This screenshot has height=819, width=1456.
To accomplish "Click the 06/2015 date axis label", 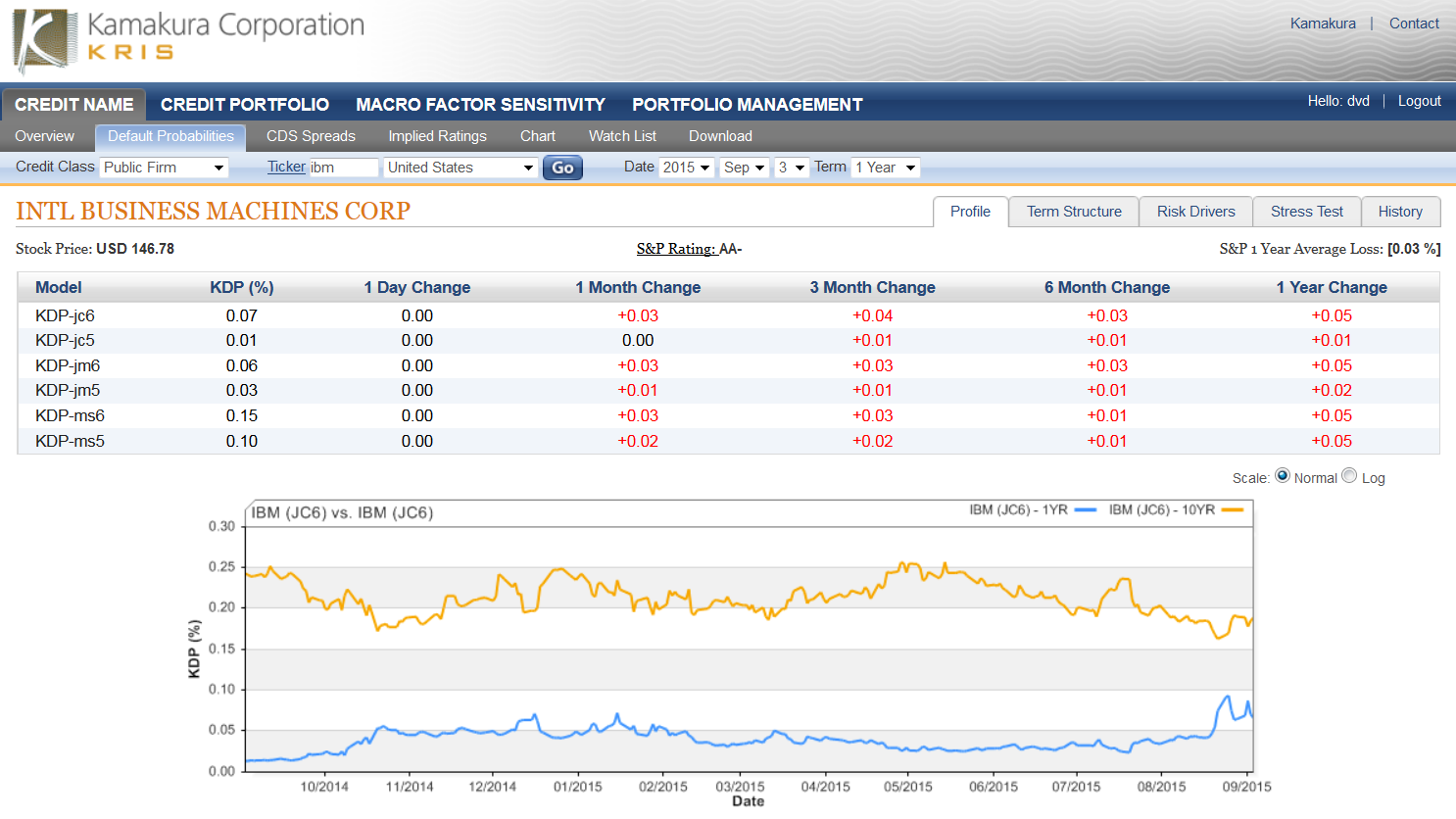I will click(994, 786).
